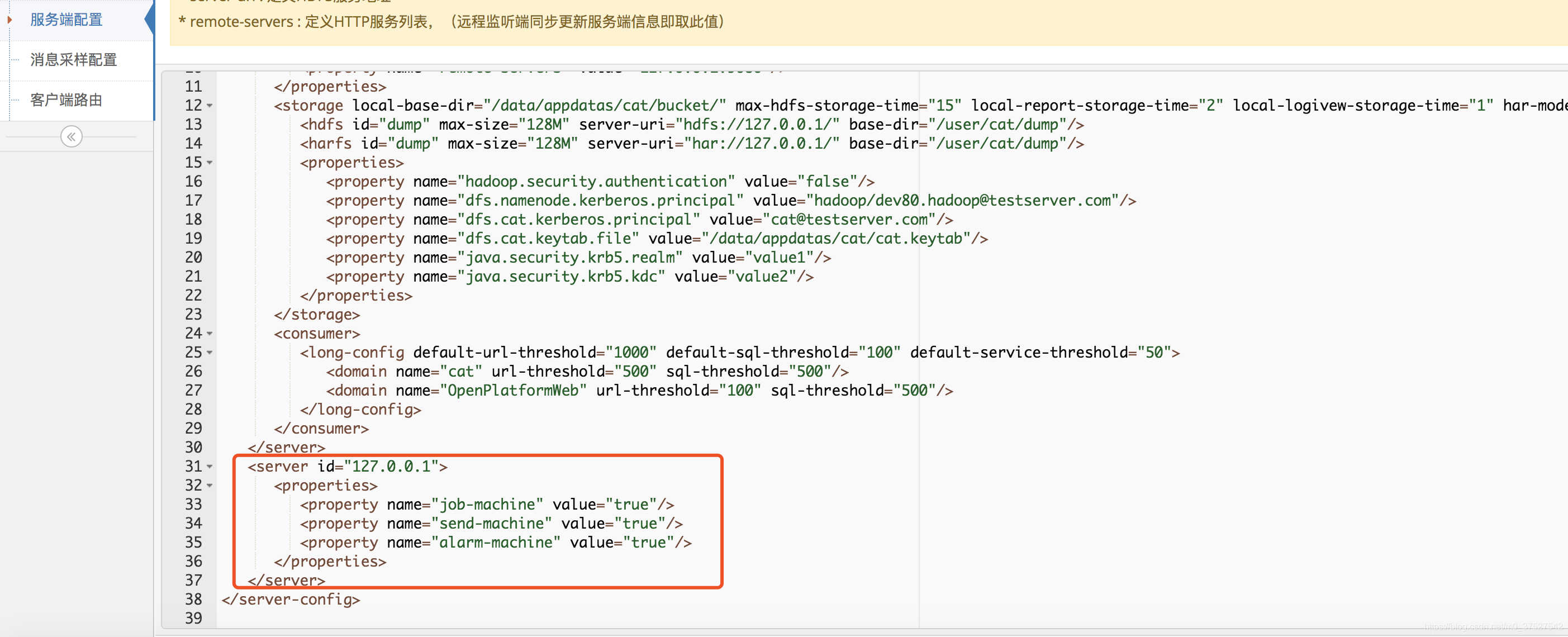
Task: Click line number 20 in the gutter
Action: tap(193, 258)
